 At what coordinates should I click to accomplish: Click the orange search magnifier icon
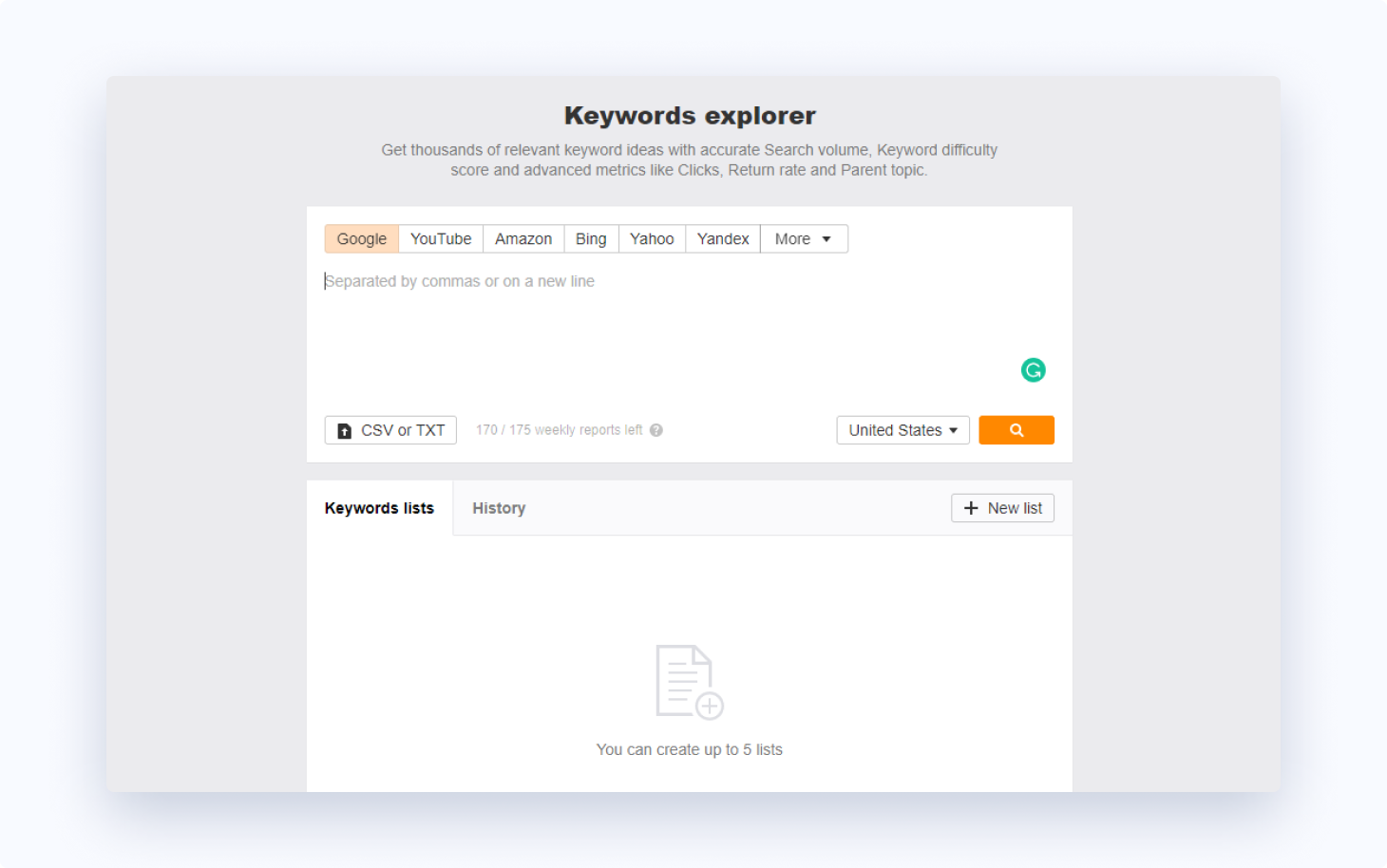click(1016, 429)
